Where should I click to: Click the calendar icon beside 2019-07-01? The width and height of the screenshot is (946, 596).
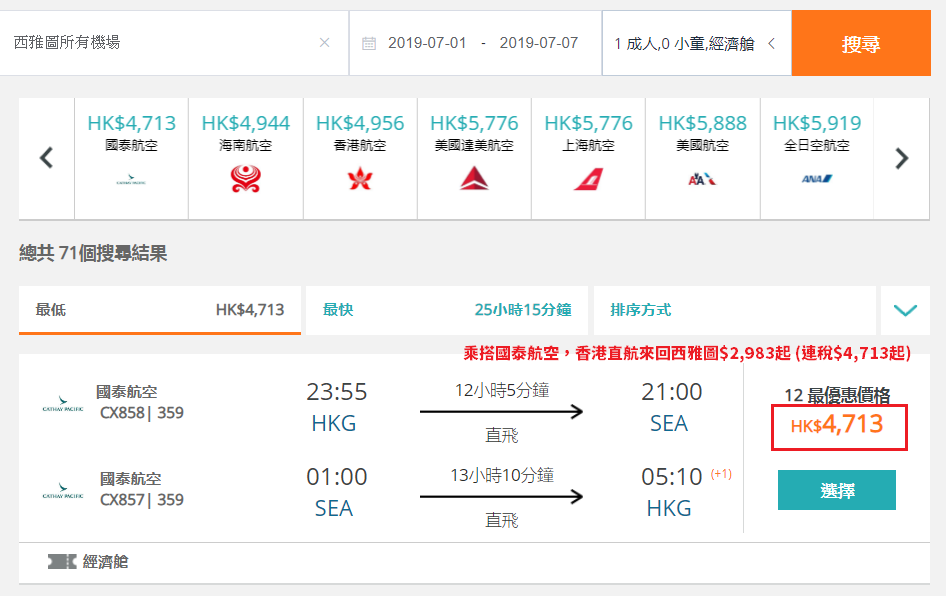[369, 43]
